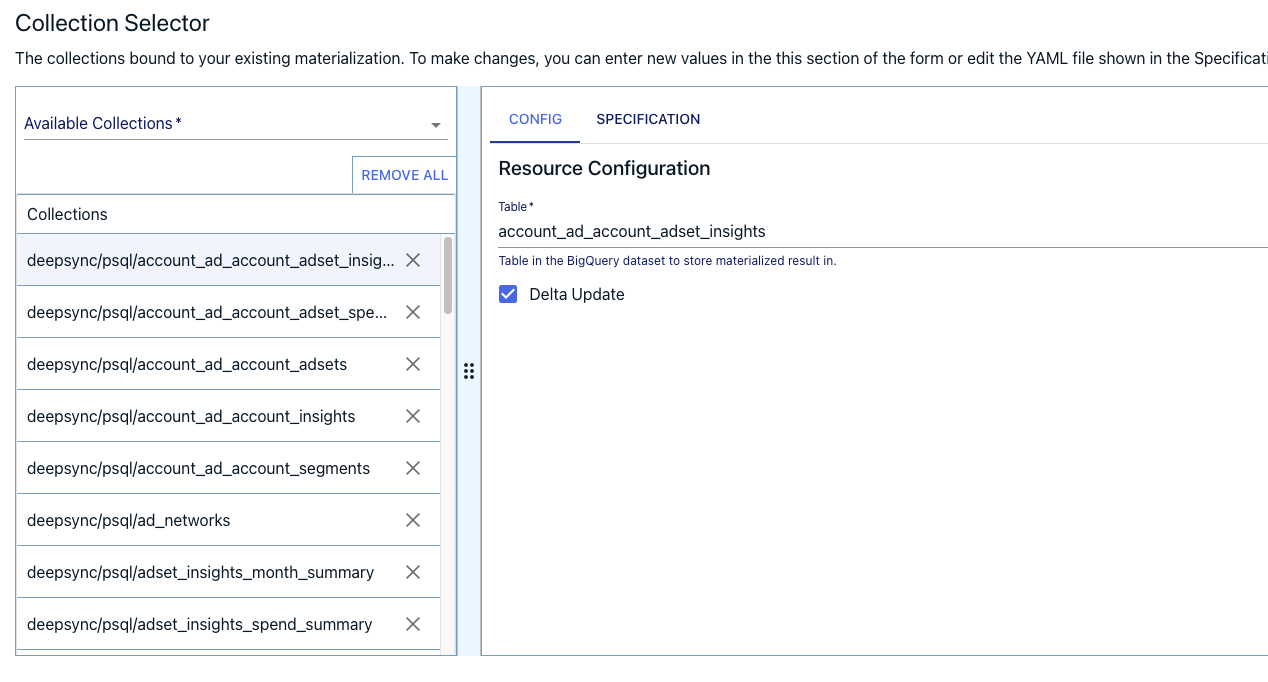Screen dimensions: 1268x682
Task: Remove the account_ad_account_adset_spe collection via X icon
Action: (413, 311)
